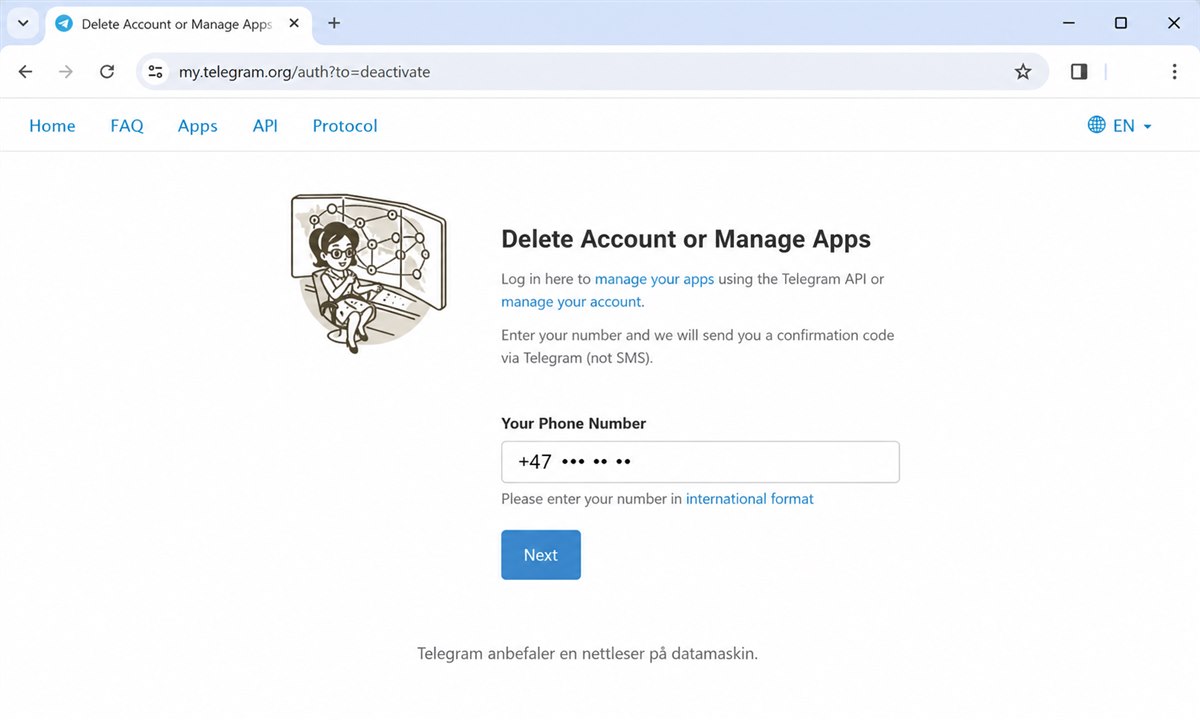1200x720 pixels.
Task: Open the 'international format' link
Action: tap(750, 498)
